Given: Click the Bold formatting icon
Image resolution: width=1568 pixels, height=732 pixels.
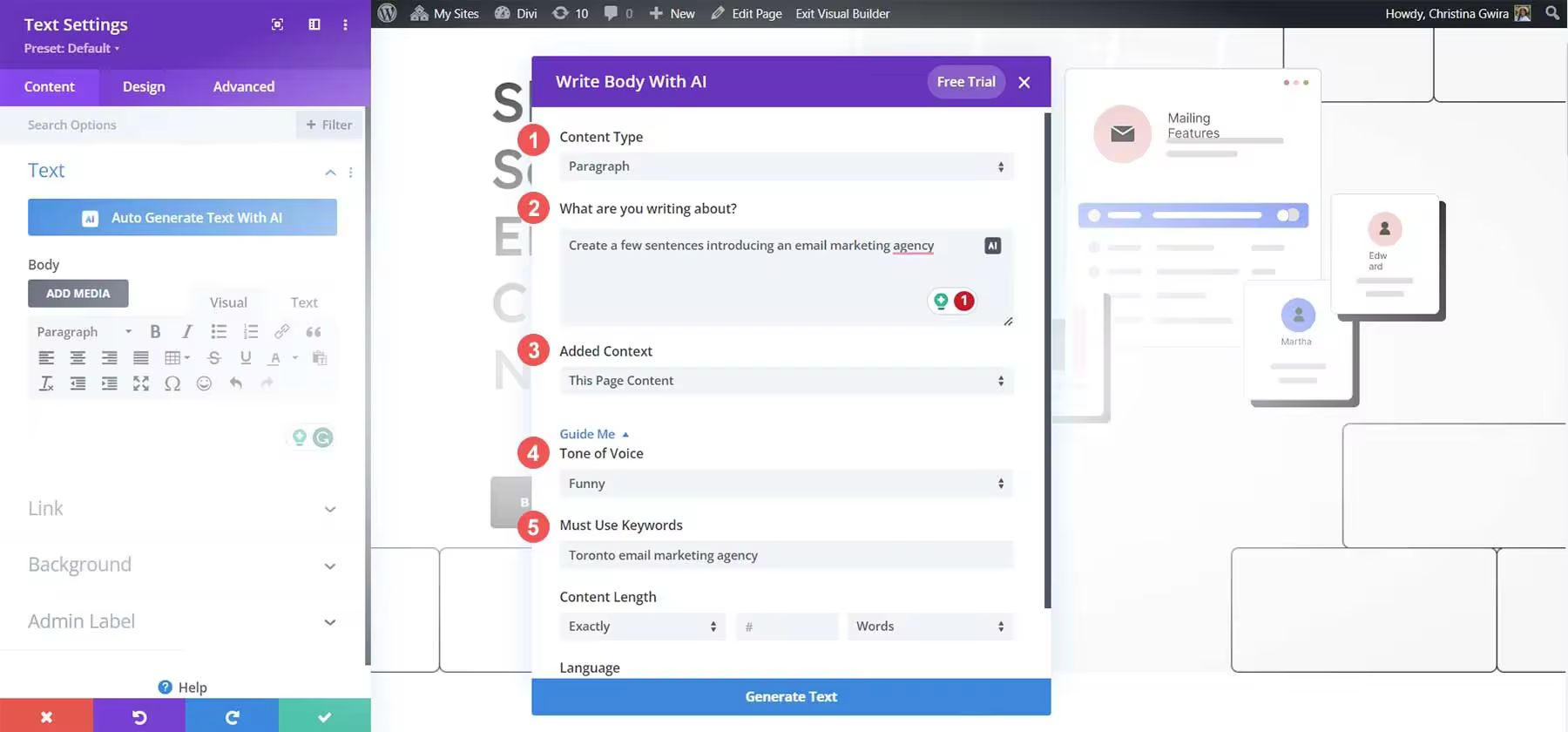Looking at the screenshot, I should 155,331.
